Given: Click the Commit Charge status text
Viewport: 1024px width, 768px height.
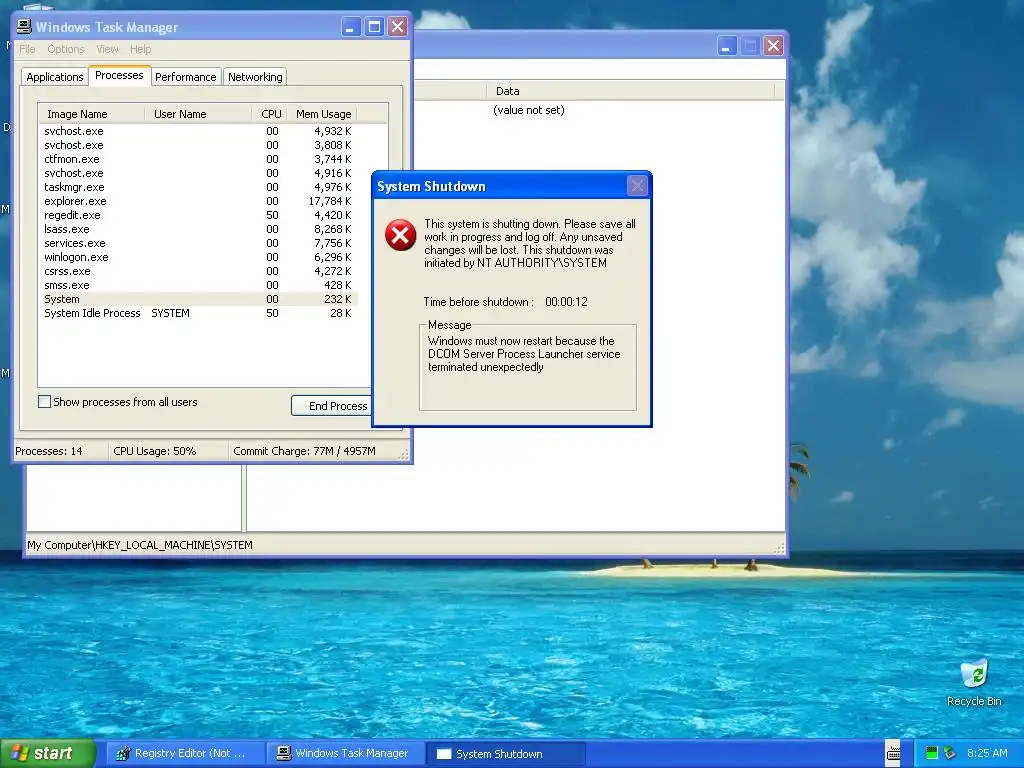Looking at the screenshot, I should pyautogui.click(x=304, y=451).
